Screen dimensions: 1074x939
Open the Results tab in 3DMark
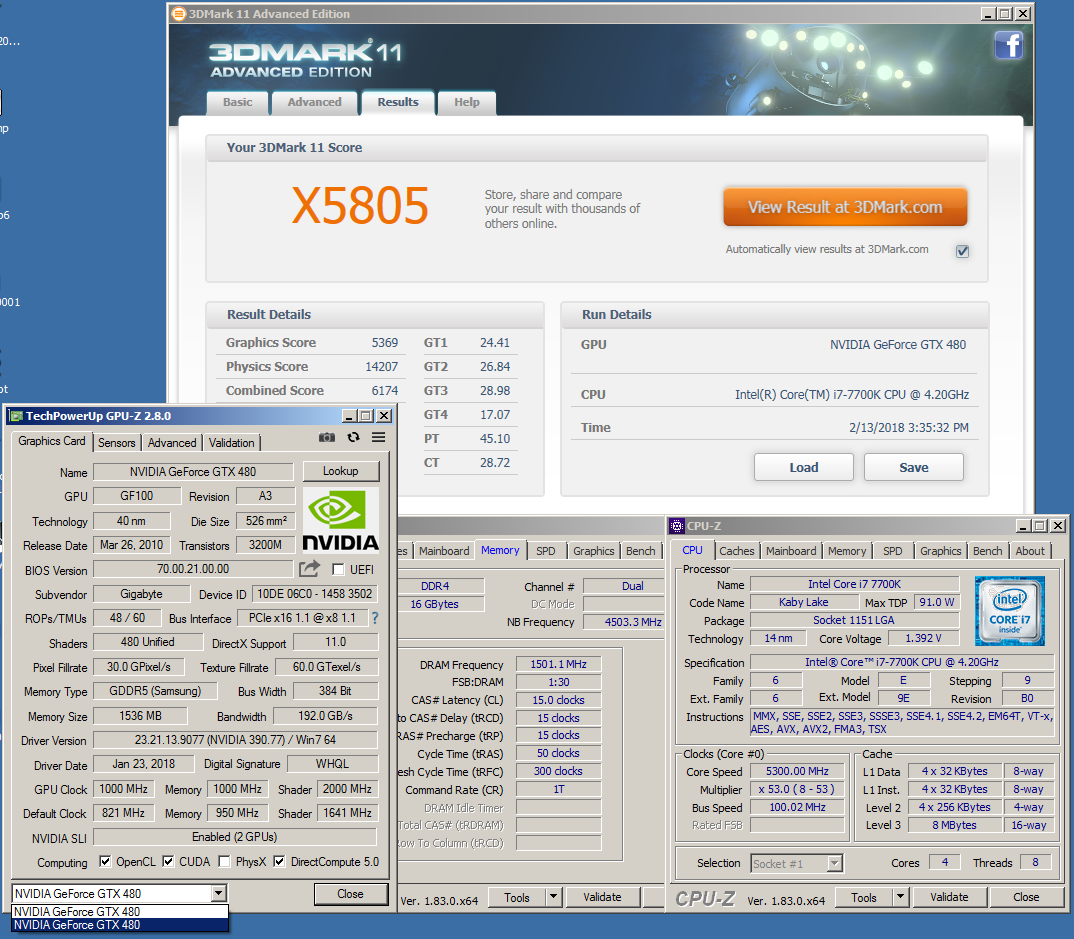(x=398, y=102)
